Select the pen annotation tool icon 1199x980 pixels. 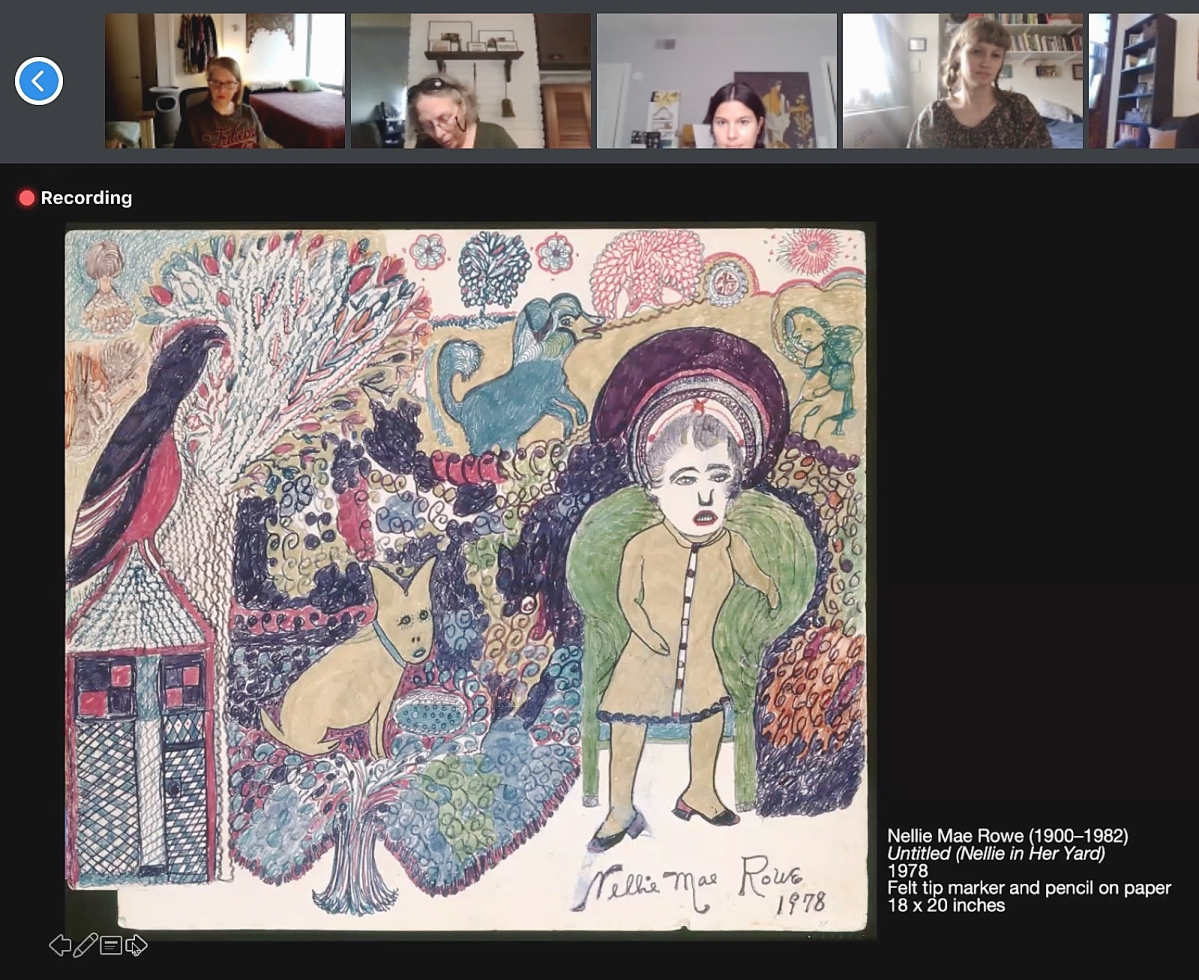[x=85, y=945]
